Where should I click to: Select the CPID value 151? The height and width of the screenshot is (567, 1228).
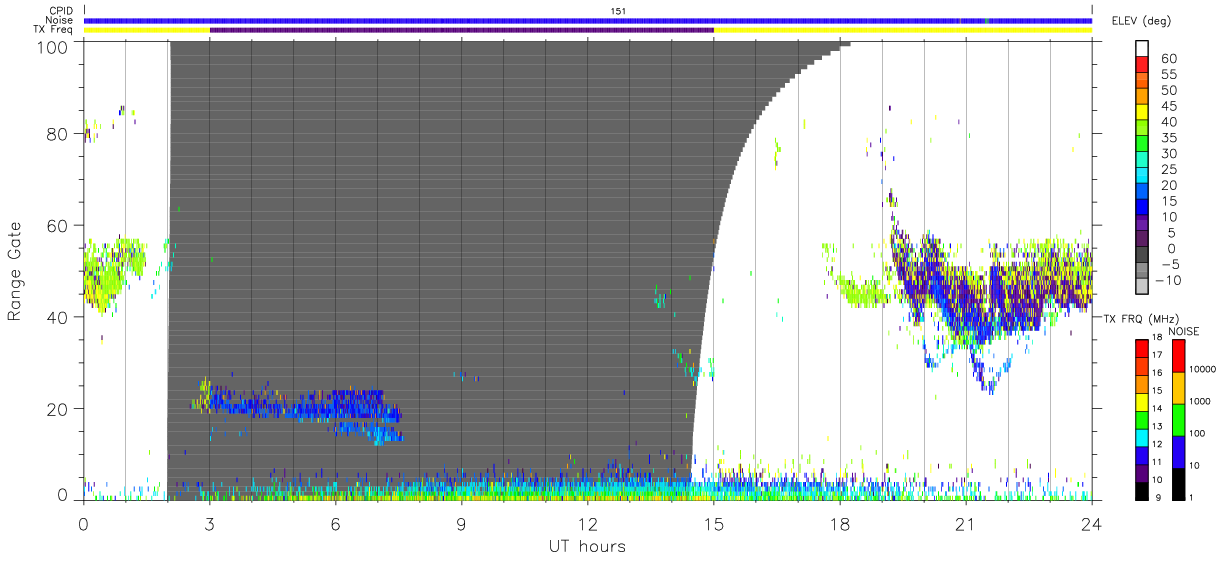(619, 11)
